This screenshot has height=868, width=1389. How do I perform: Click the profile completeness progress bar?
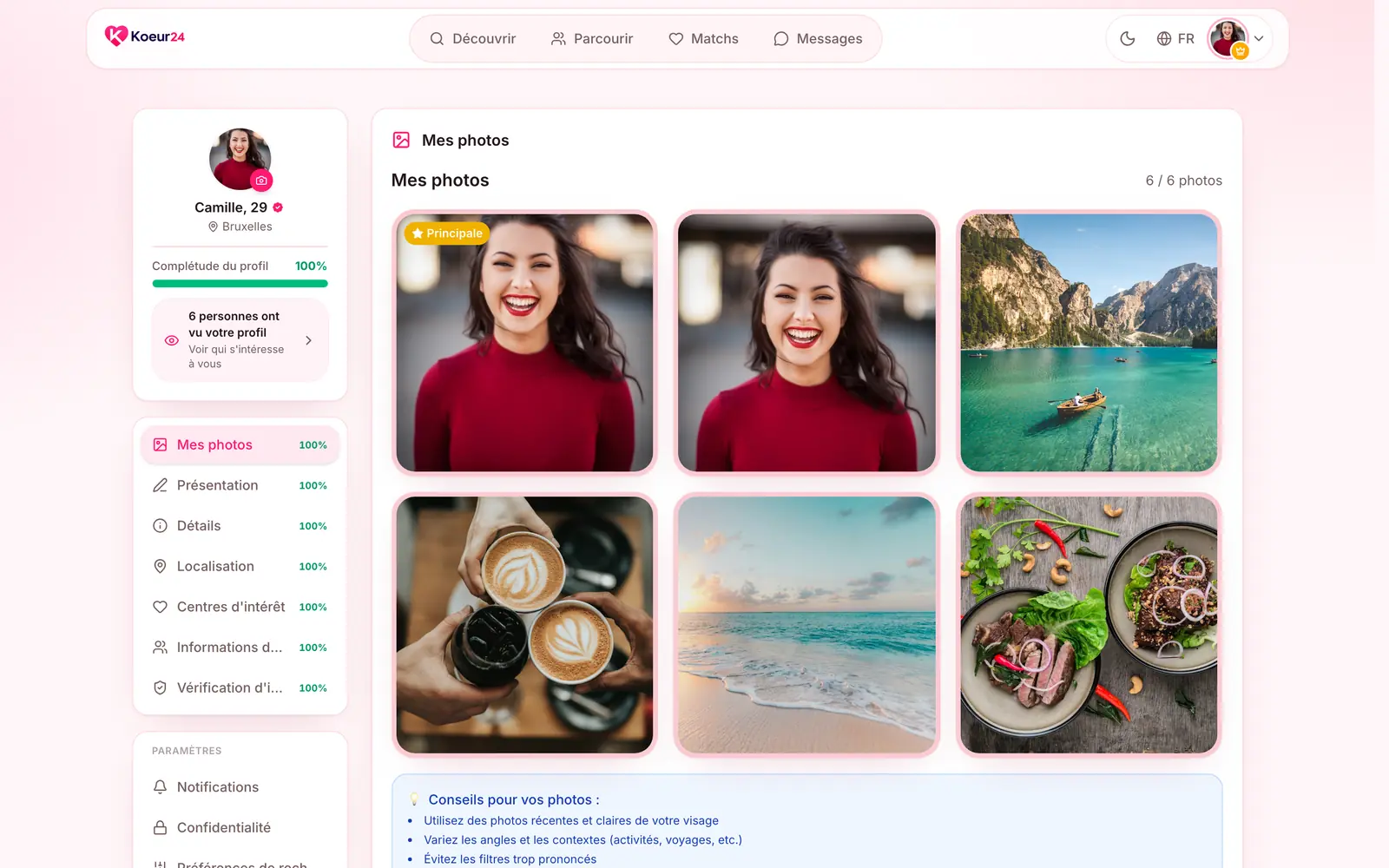click(240, 283)
